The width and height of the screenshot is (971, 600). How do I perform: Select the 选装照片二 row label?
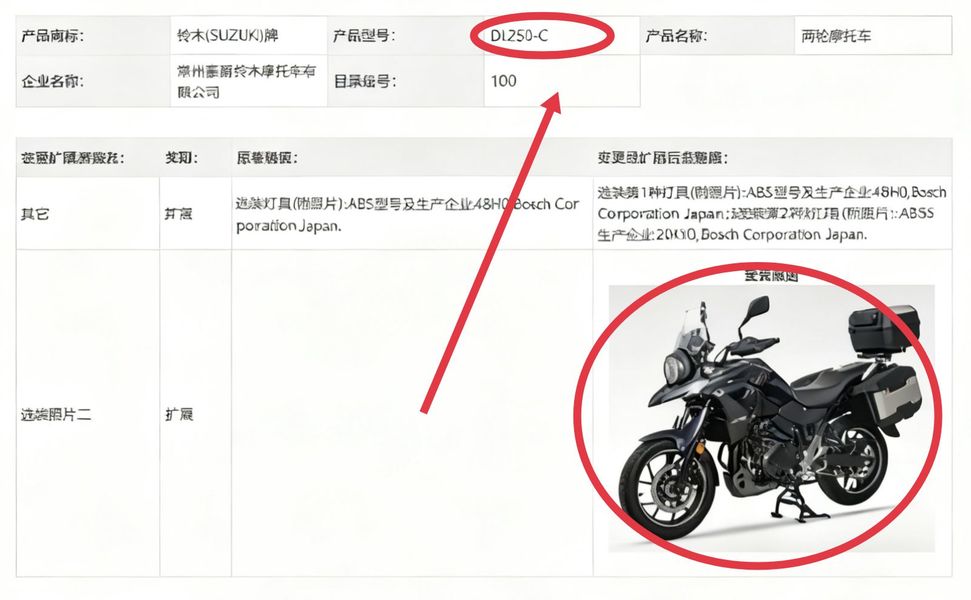[x=56, y=414]
